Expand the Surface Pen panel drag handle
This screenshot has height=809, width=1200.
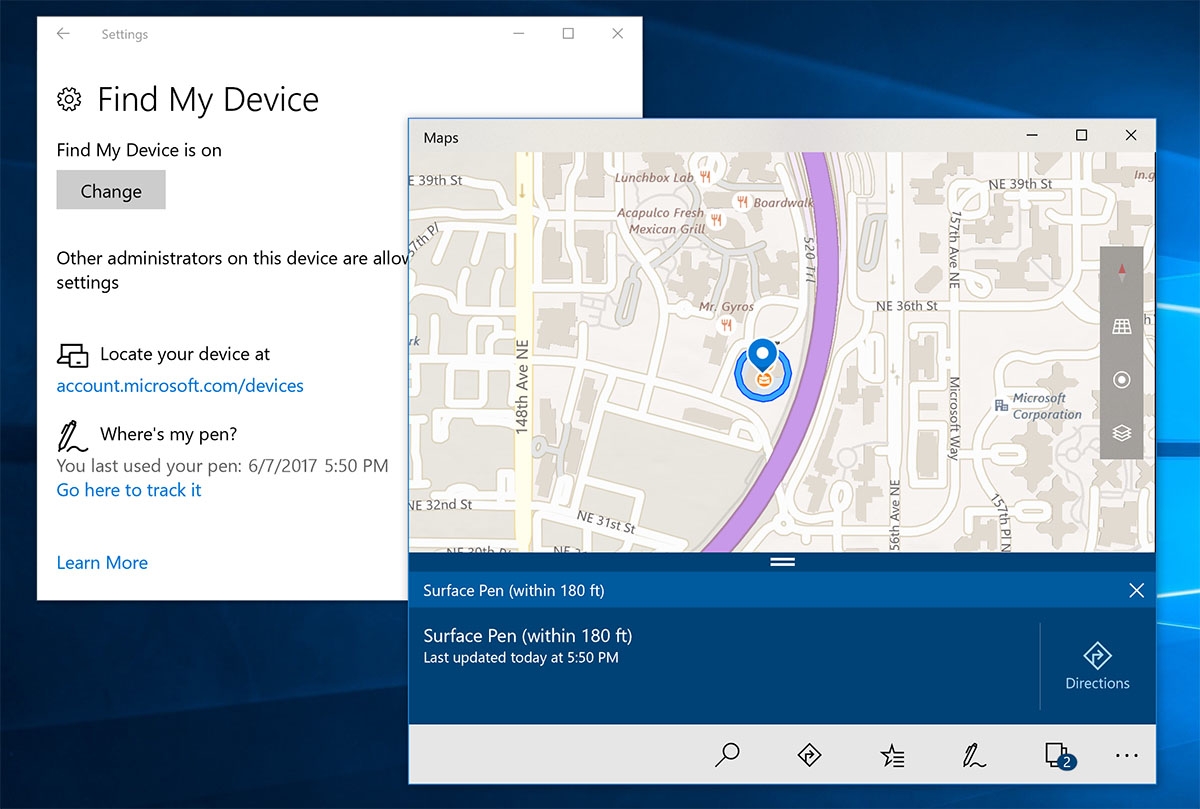click(x=782, y=561)
